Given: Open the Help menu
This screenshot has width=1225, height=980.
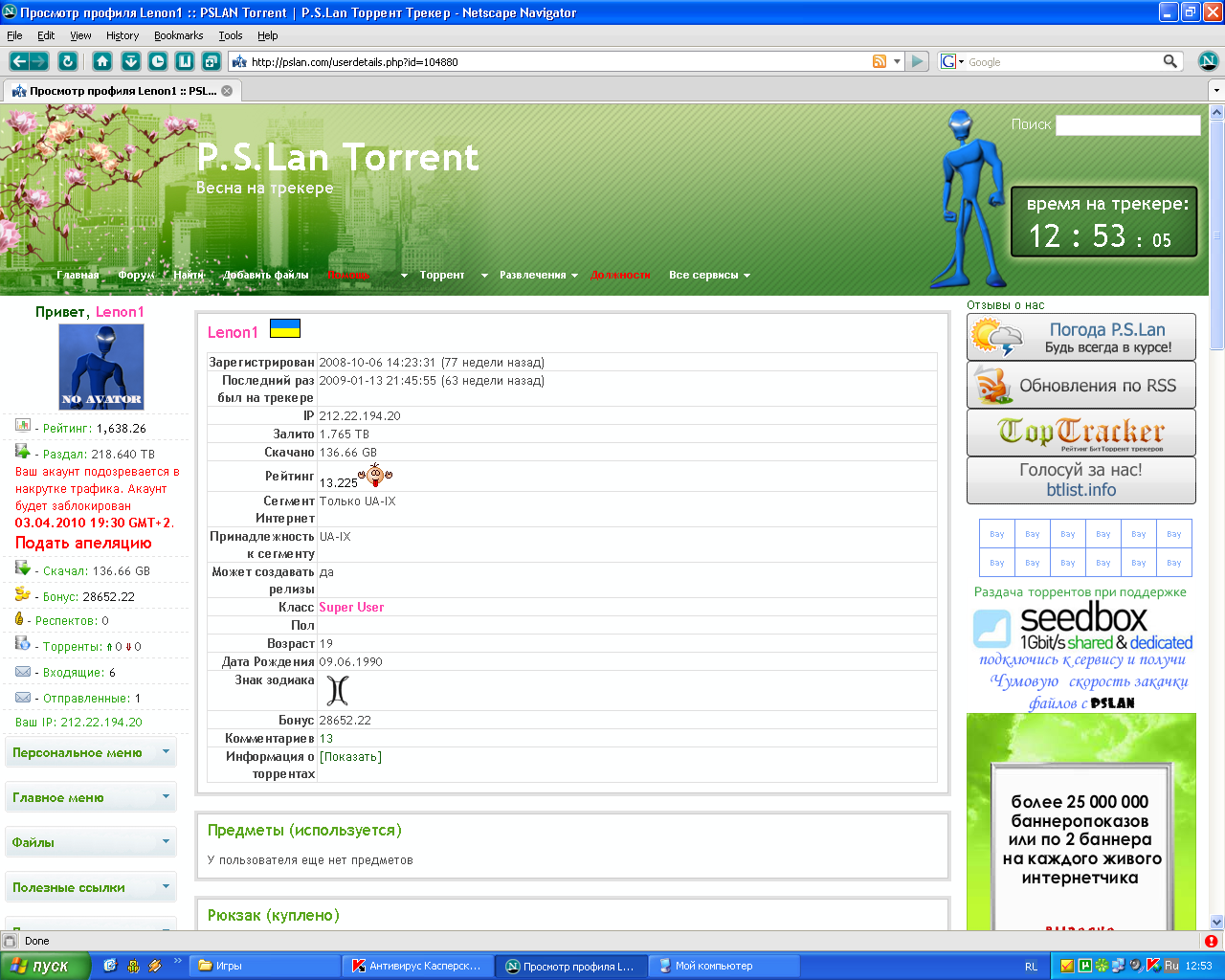Looking at the screenshot, I should (x=268, y=35).
